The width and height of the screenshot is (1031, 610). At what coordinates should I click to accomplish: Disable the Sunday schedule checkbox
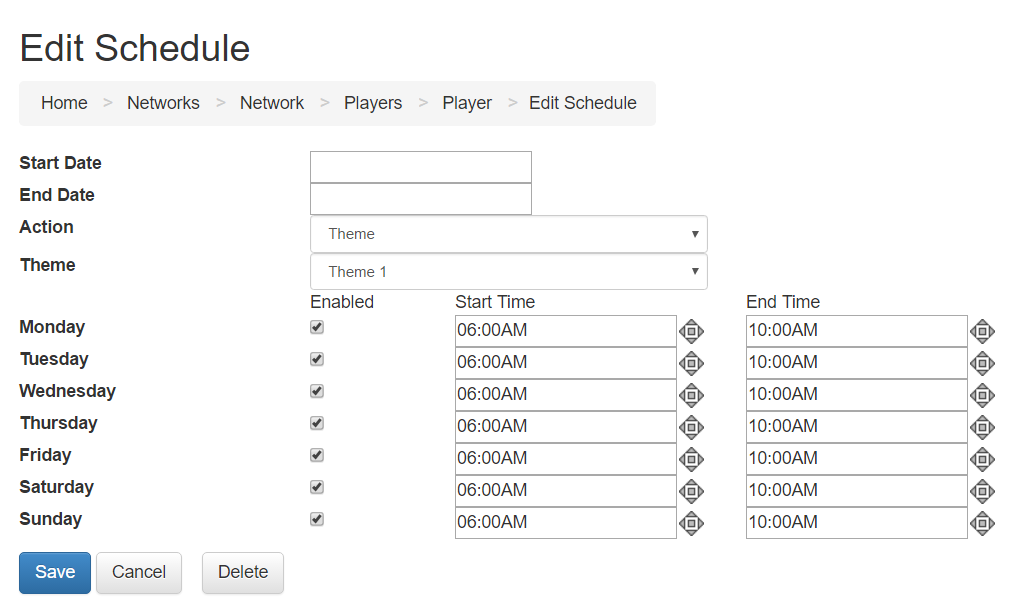tap(317, 519)
